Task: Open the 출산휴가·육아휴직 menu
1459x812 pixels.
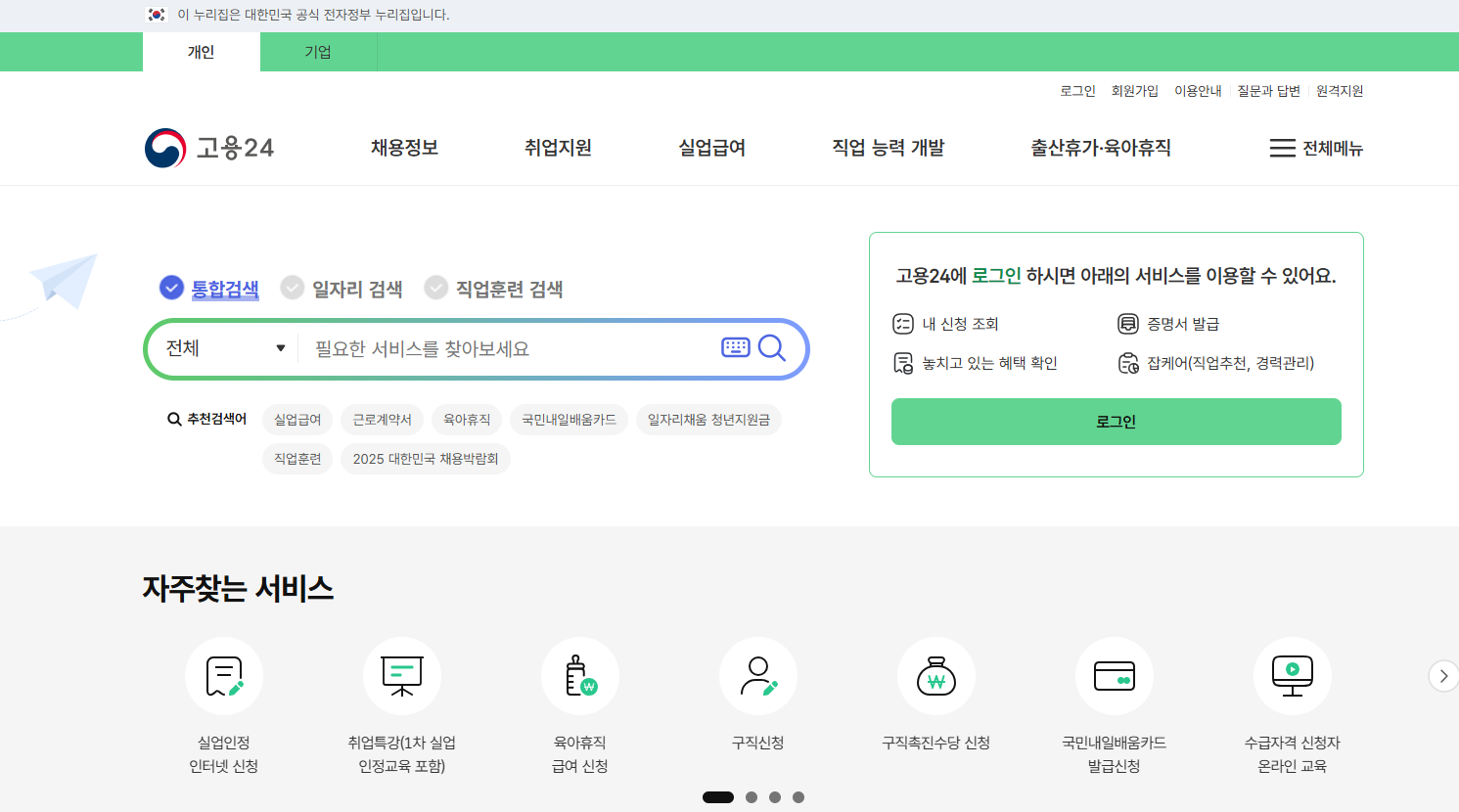Action: tap(1101, 148)
